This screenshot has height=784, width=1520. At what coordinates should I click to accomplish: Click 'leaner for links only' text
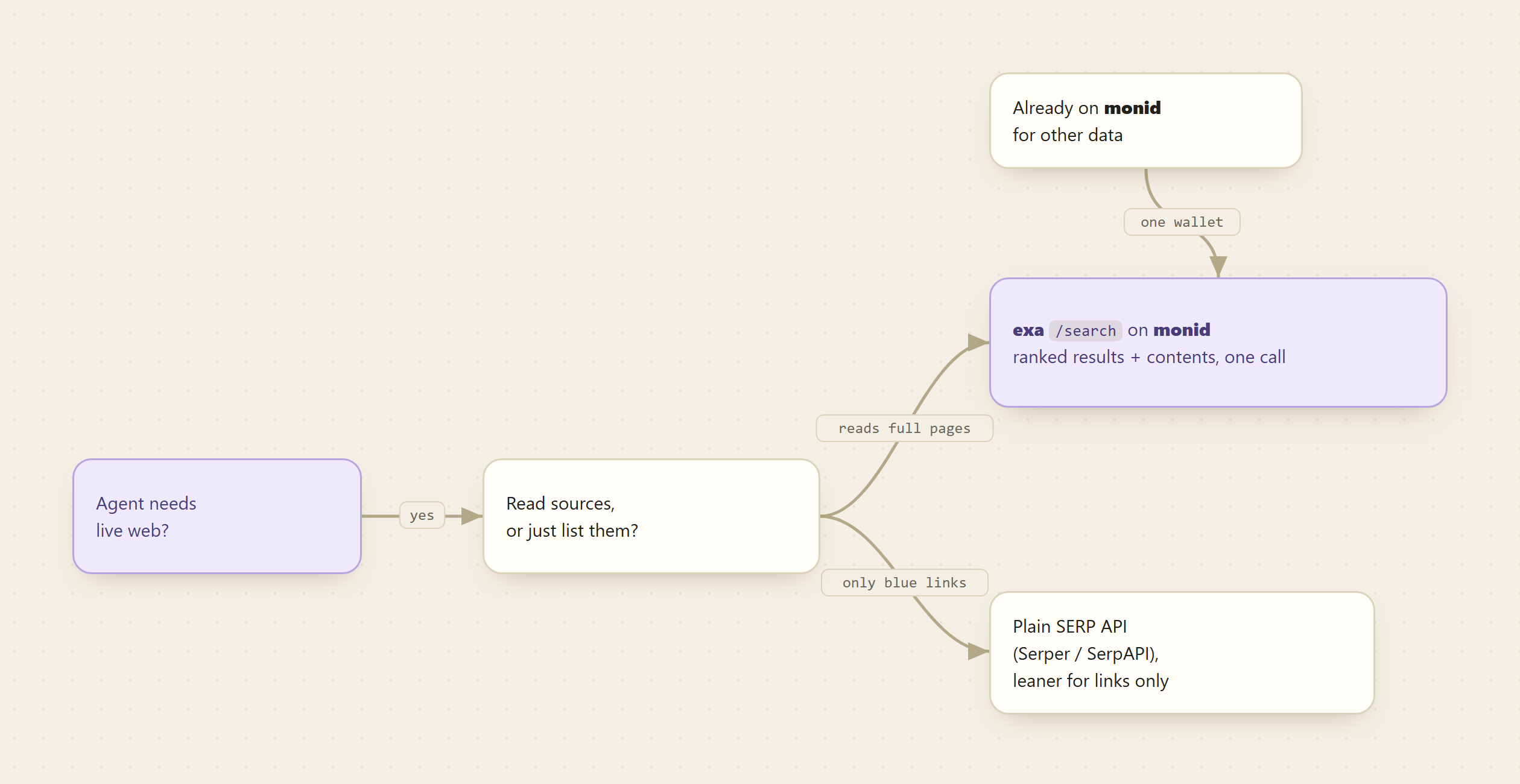coord(1091,680)
